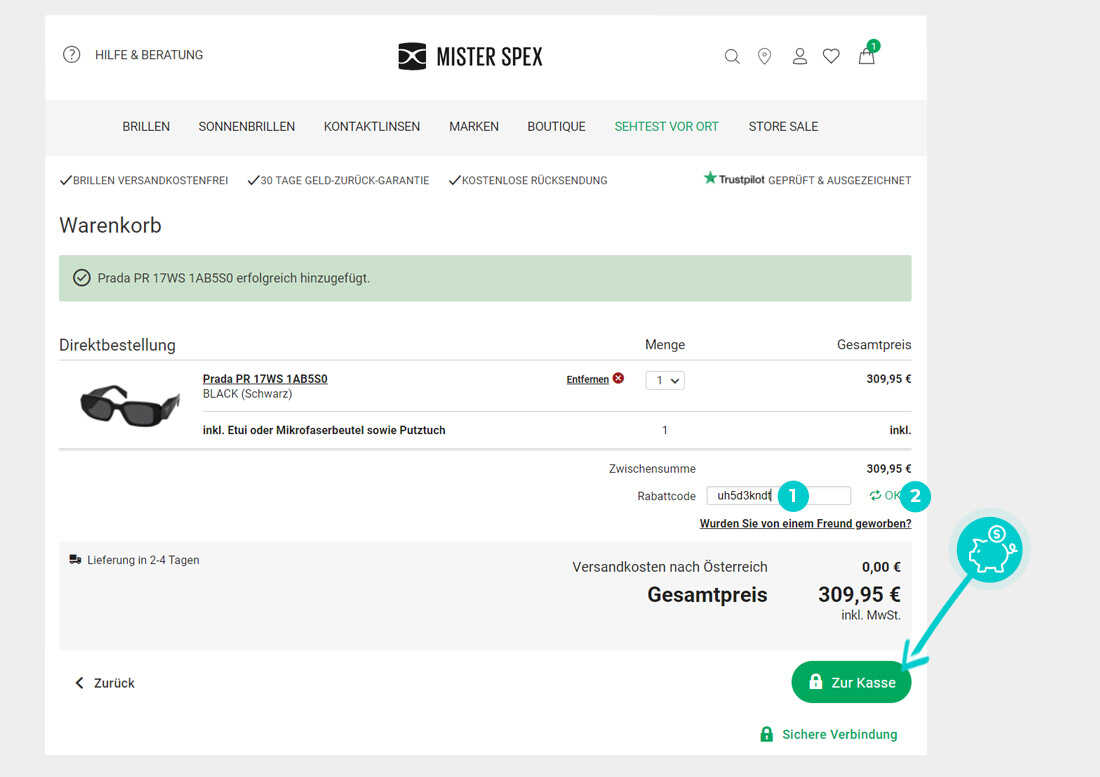
Task: Click the delivery truck icon
Action: (x=75, y=560)
